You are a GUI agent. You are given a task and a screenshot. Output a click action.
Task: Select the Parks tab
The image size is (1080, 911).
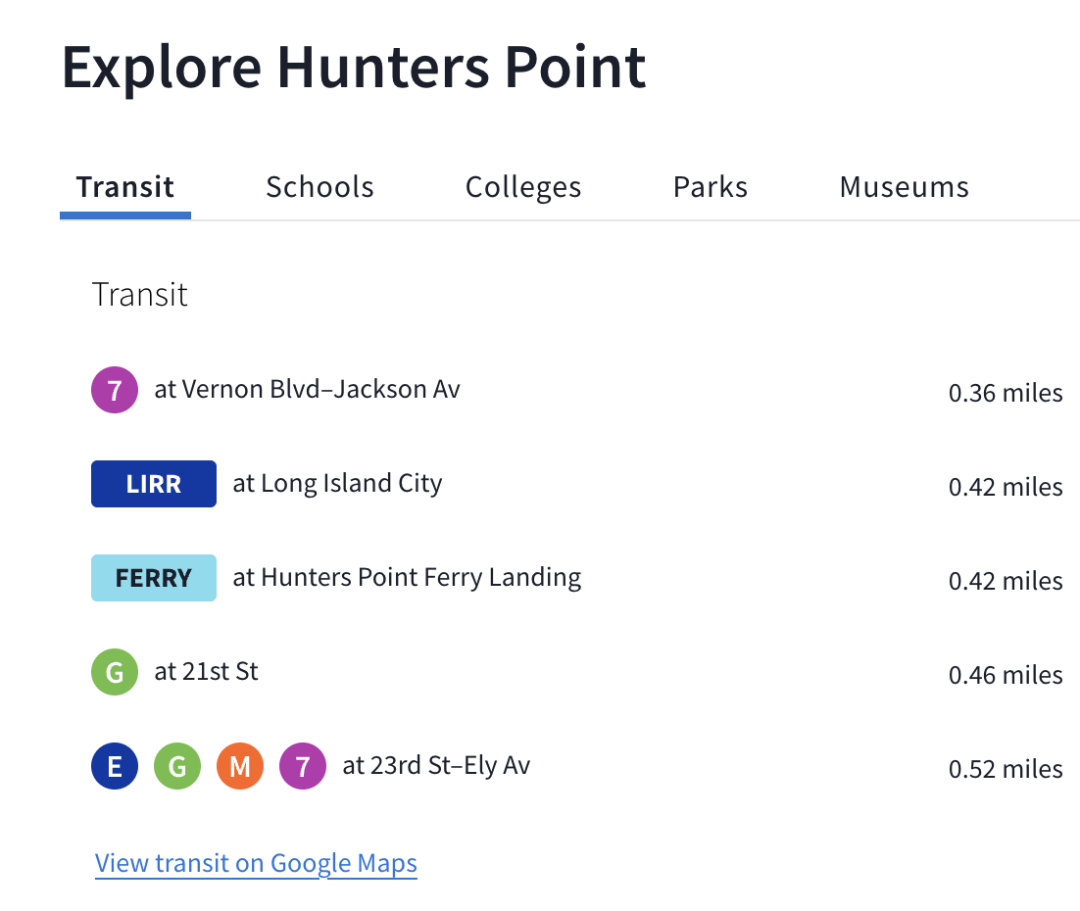(x=710, y=187)
